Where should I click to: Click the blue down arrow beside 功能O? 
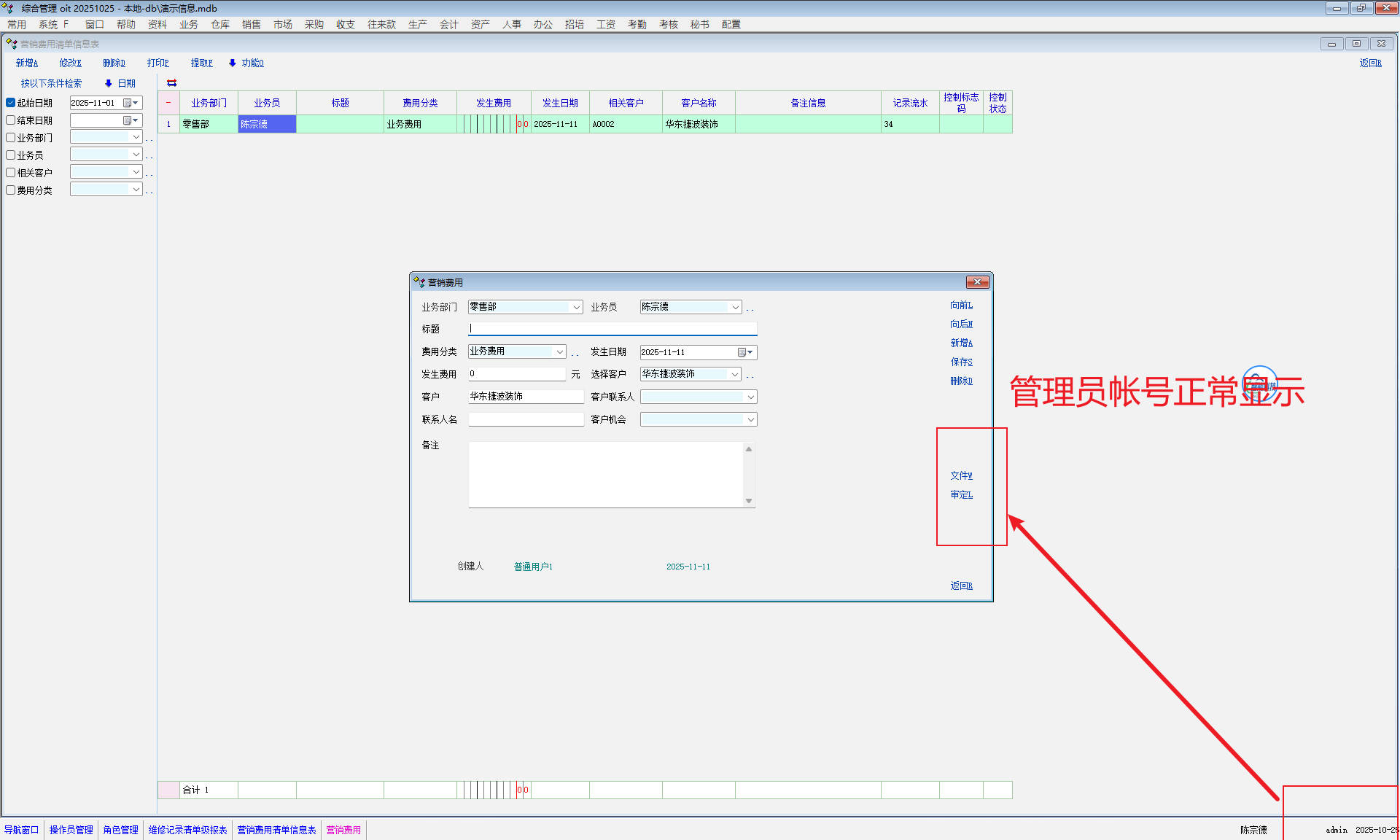(233, 63)
